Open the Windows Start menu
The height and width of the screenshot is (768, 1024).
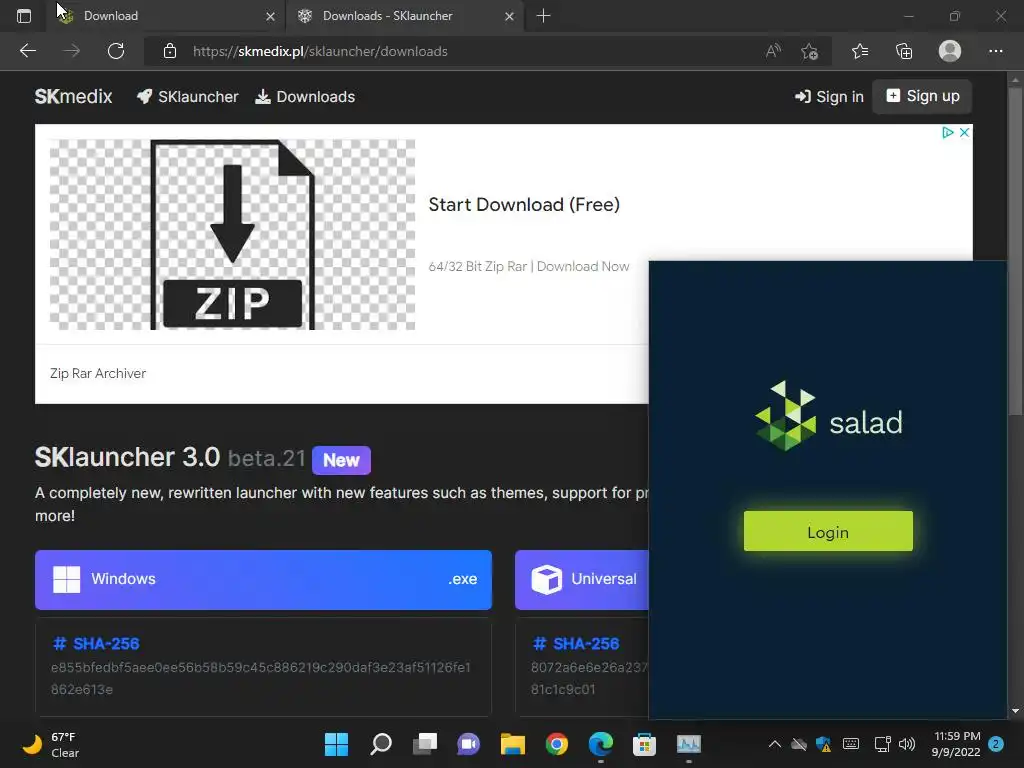coord(336,744)
